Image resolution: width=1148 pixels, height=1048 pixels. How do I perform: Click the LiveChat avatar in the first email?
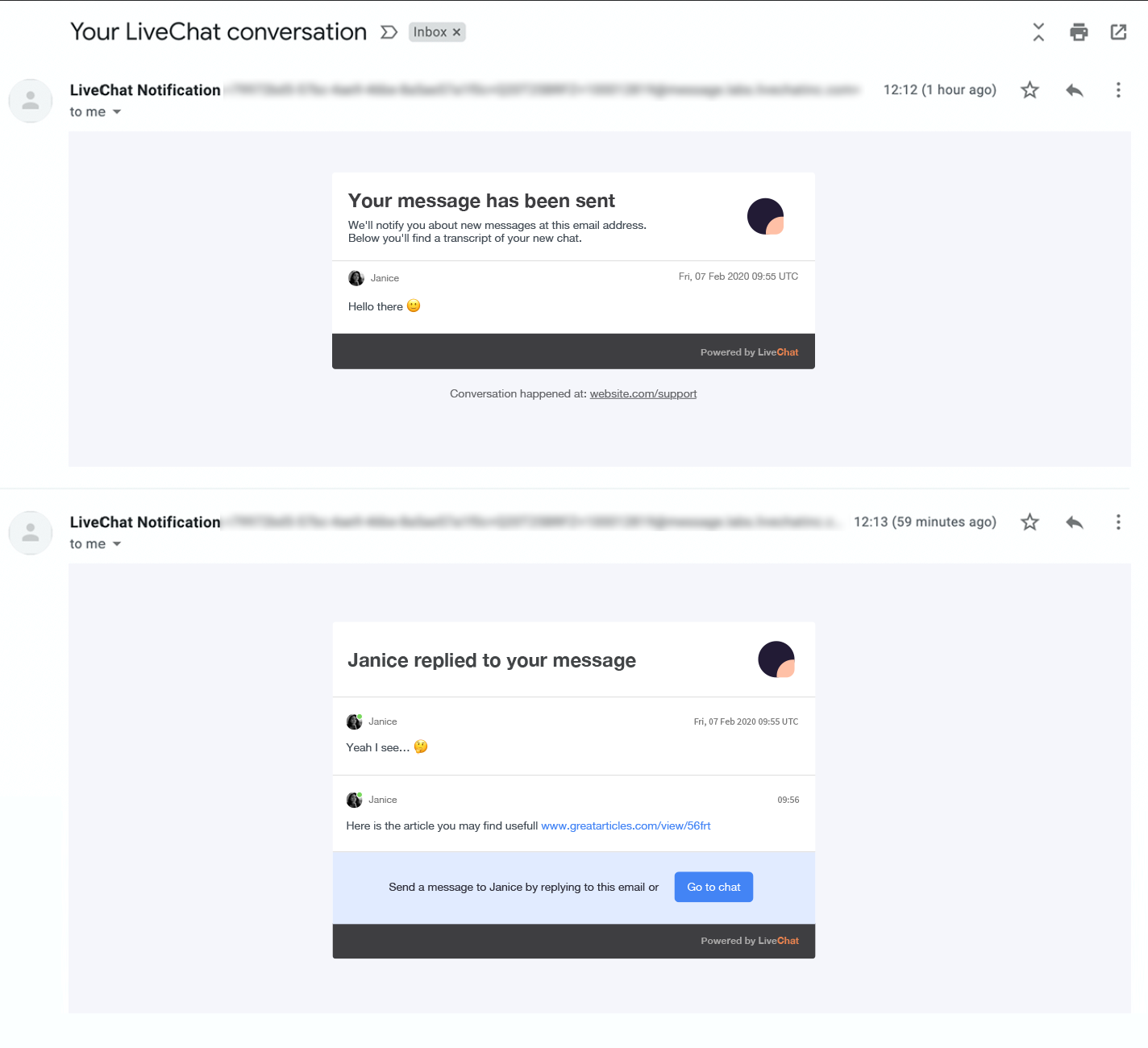765,216
